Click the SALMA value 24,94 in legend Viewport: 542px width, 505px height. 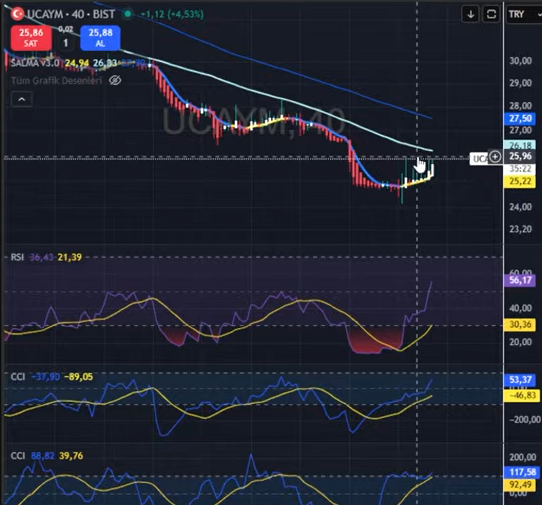77,63
